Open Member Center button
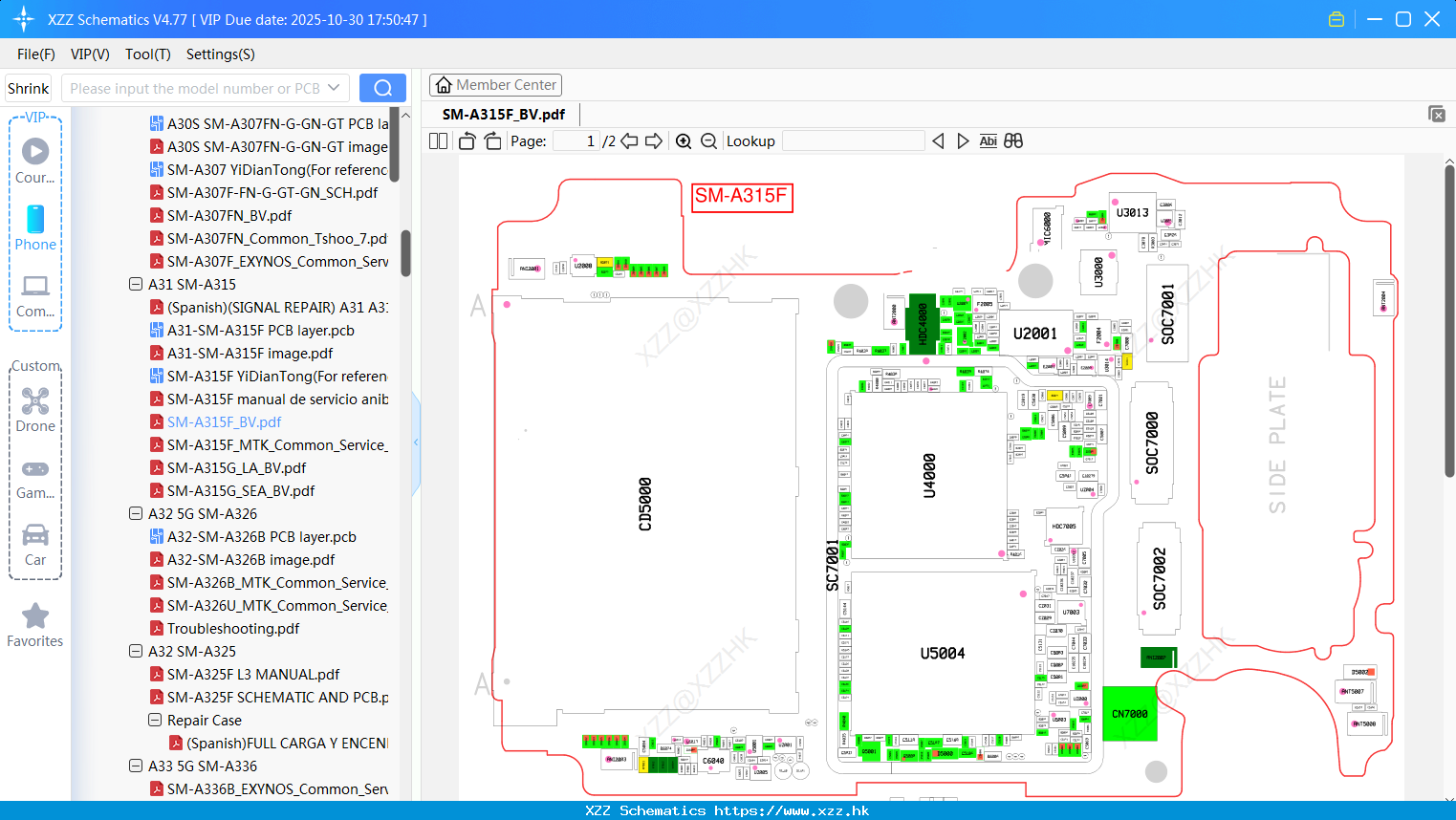 (495, 85)
